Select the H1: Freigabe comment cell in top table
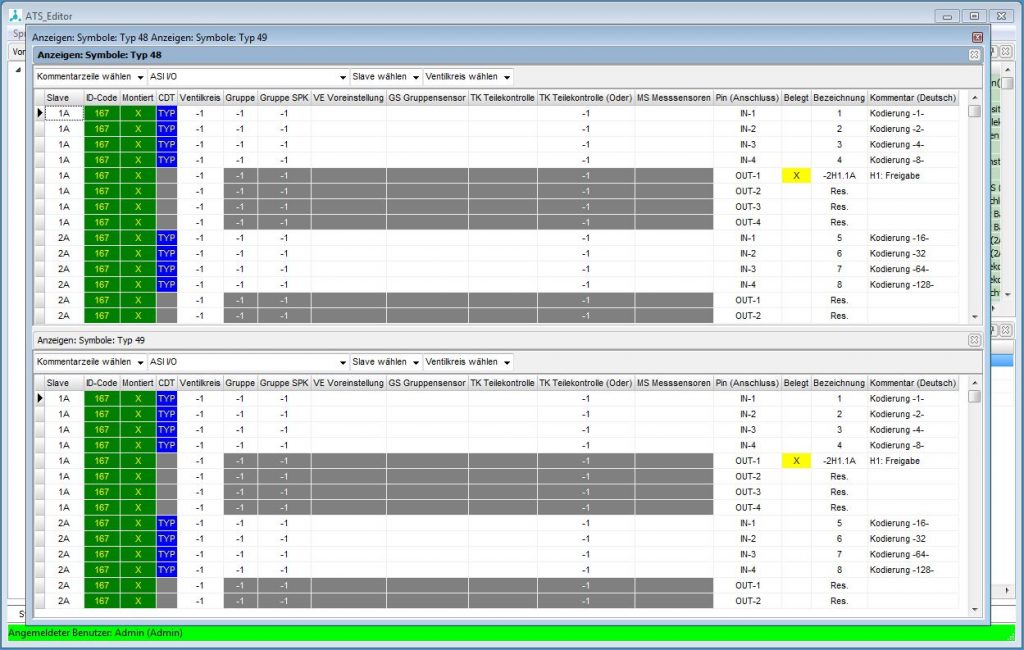1024x650 pixels. (x=913, y=176)
